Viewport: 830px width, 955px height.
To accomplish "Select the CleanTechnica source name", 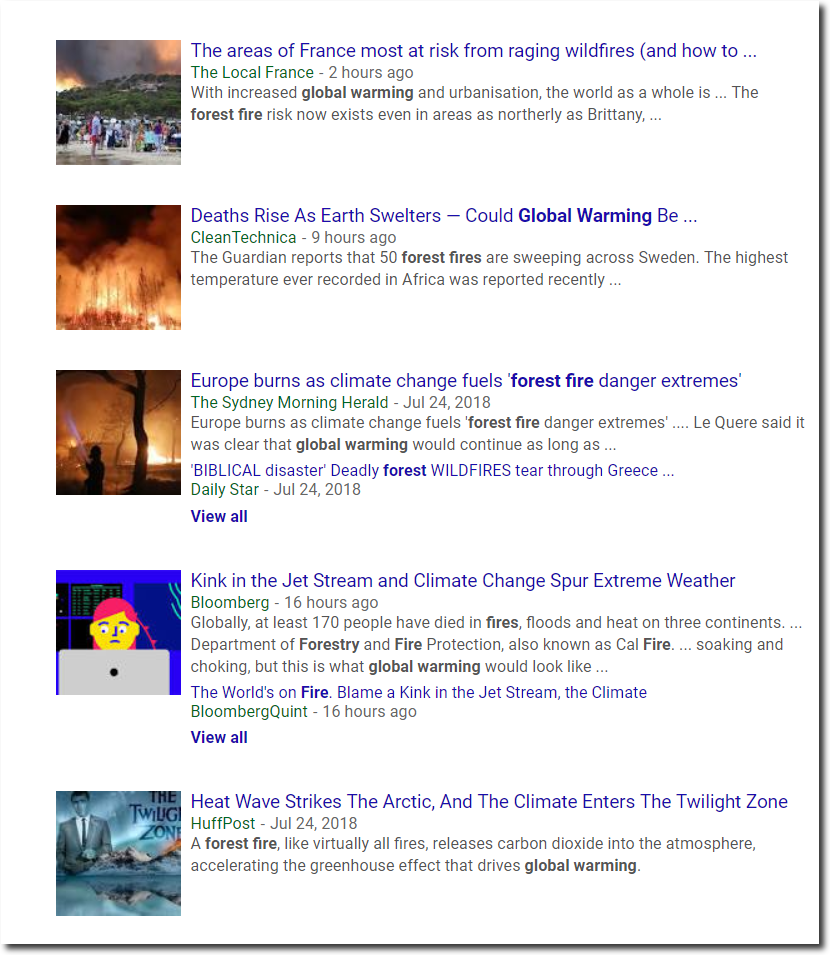I will (x=244, y=238).
